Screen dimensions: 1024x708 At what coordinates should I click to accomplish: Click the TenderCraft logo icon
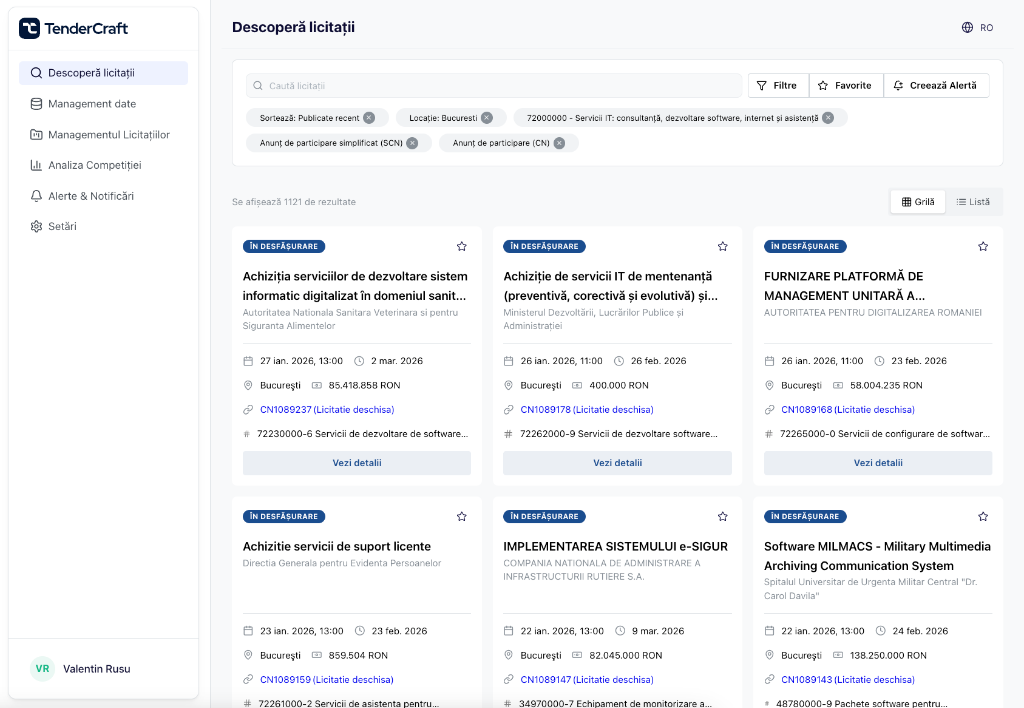29,28
